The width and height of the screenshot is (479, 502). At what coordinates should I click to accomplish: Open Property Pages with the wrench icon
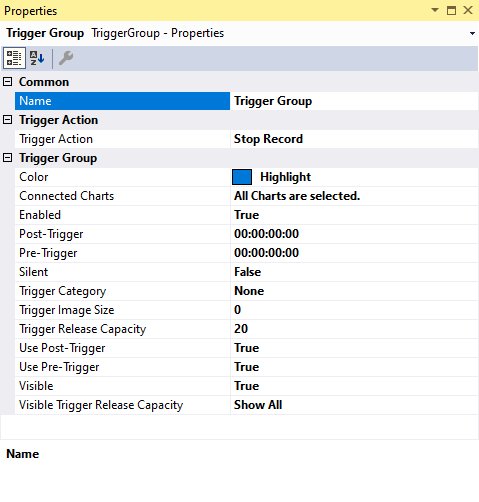[x=66, y=58]
